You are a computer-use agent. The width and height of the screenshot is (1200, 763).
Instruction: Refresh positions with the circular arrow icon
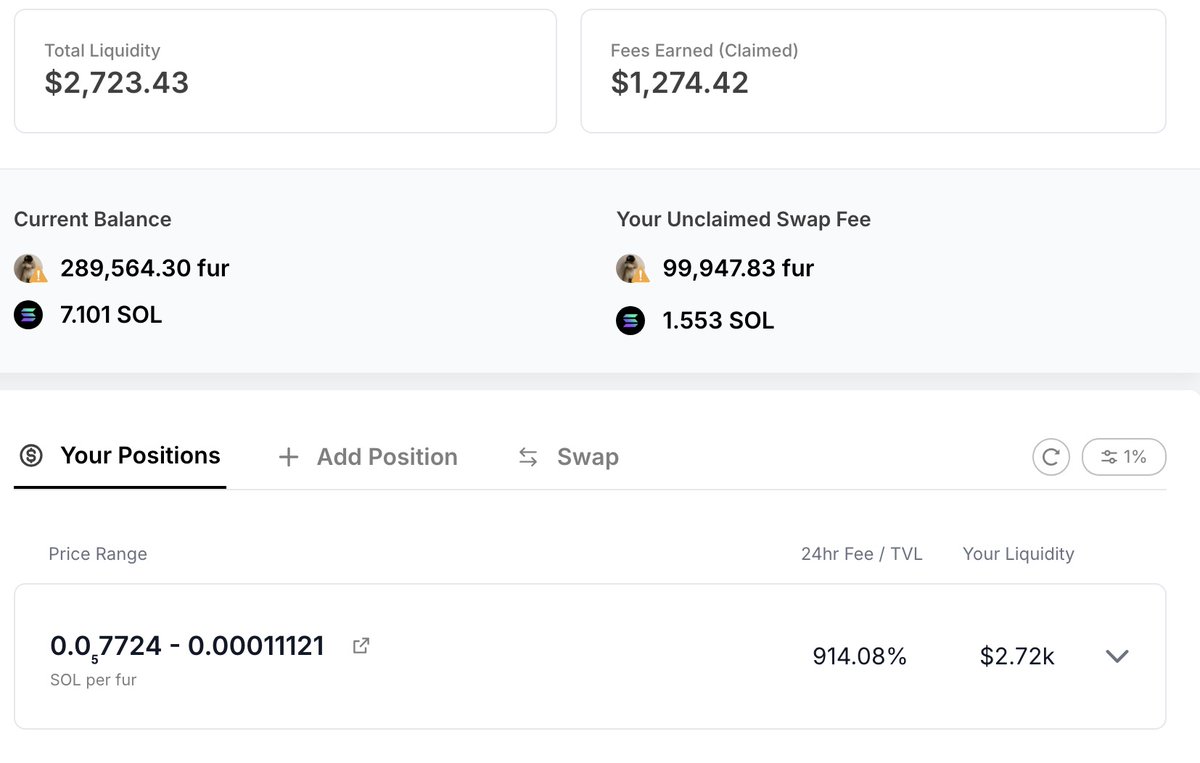click(x=1051, y=457)
